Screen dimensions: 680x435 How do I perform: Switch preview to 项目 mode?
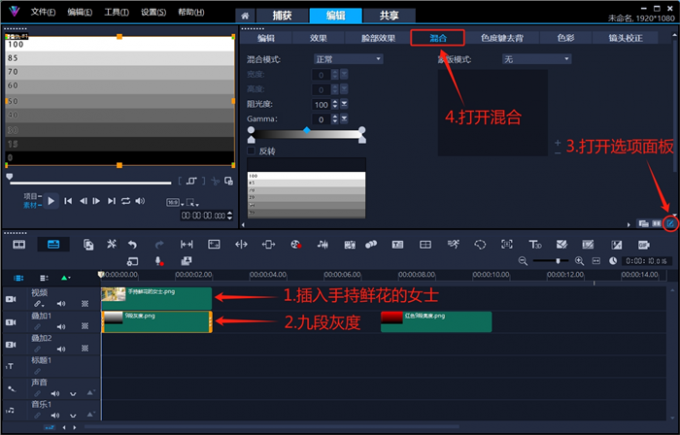click(33, 196)
